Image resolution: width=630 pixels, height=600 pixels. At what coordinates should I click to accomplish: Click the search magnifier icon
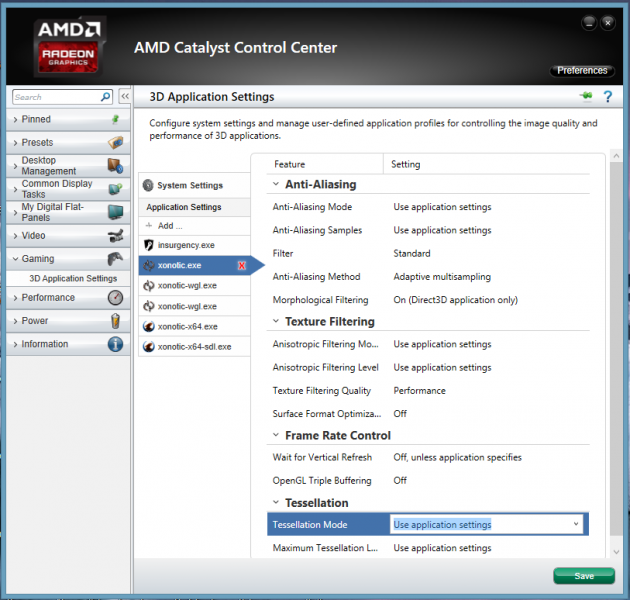tap(106, 97)
